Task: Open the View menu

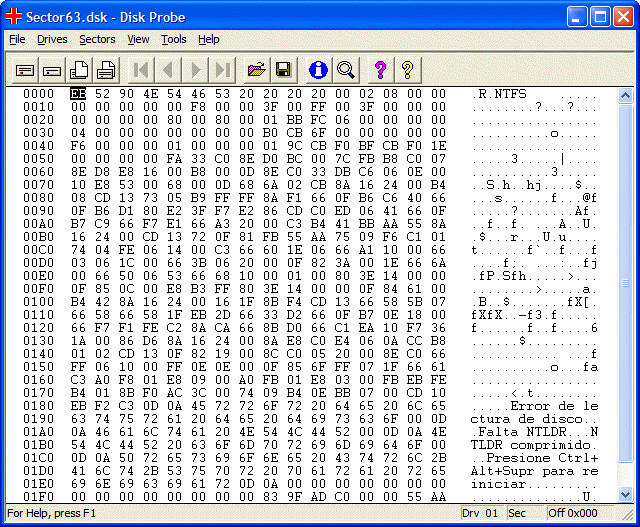Action: (x=138, y=39)
